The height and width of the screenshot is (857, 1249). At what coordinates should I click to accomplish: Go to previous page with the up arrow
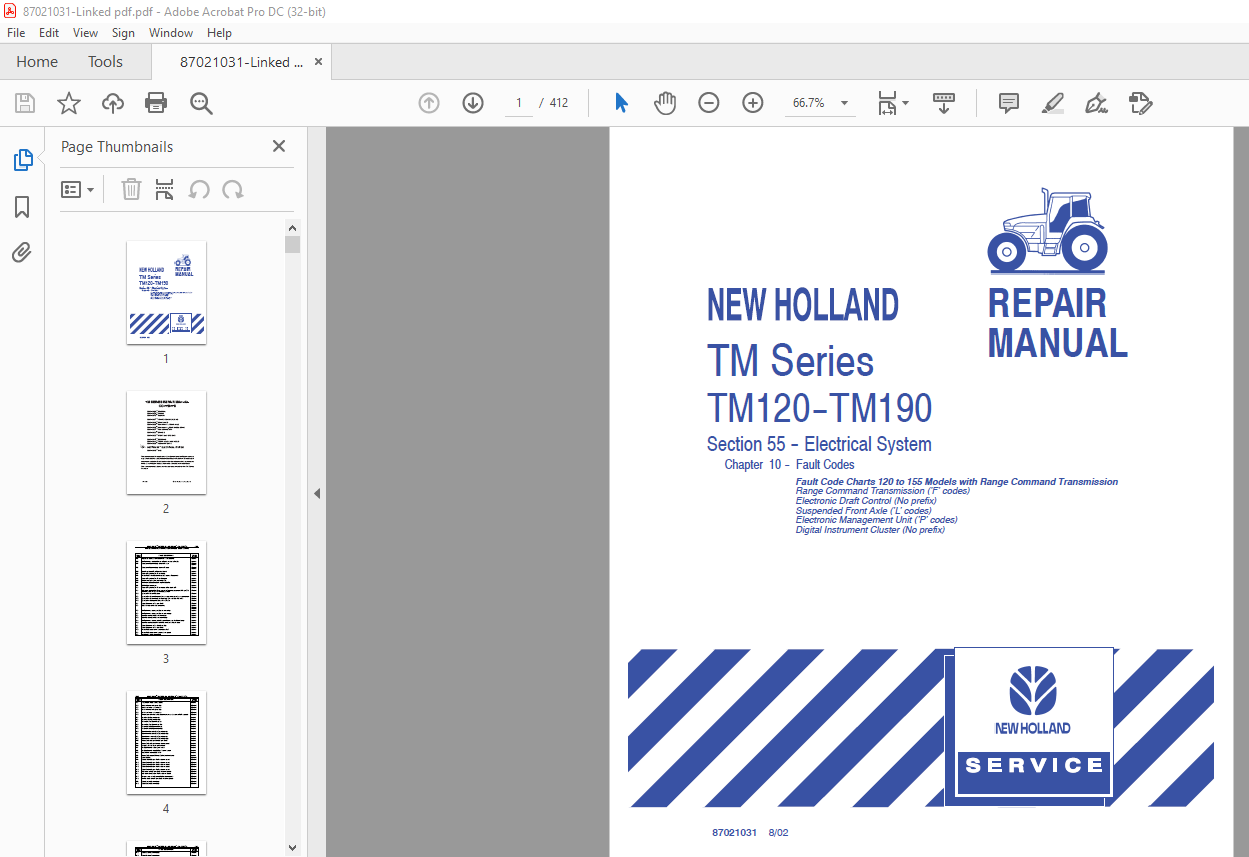429,103
